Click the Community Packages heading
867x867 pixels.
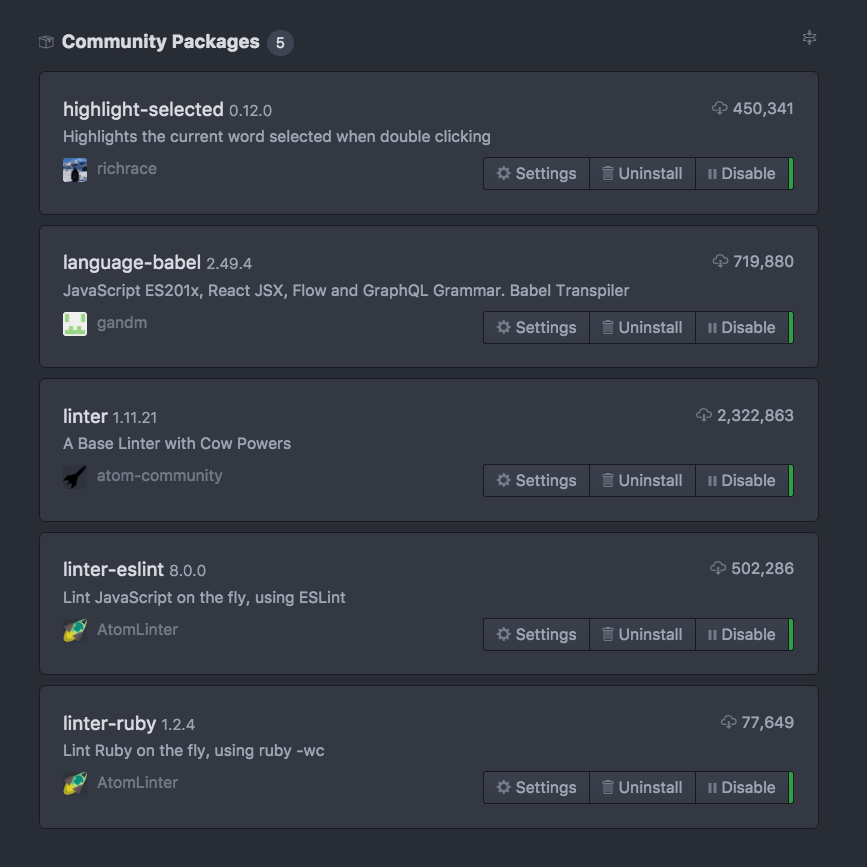(160, 42)
